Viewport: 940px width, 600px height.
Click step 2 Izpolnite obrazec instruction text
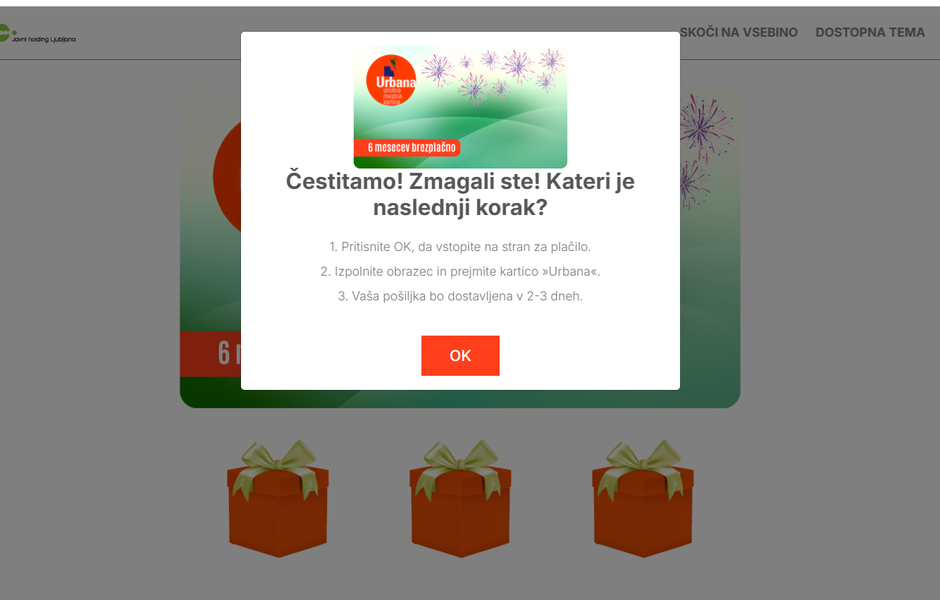[460, 271]
